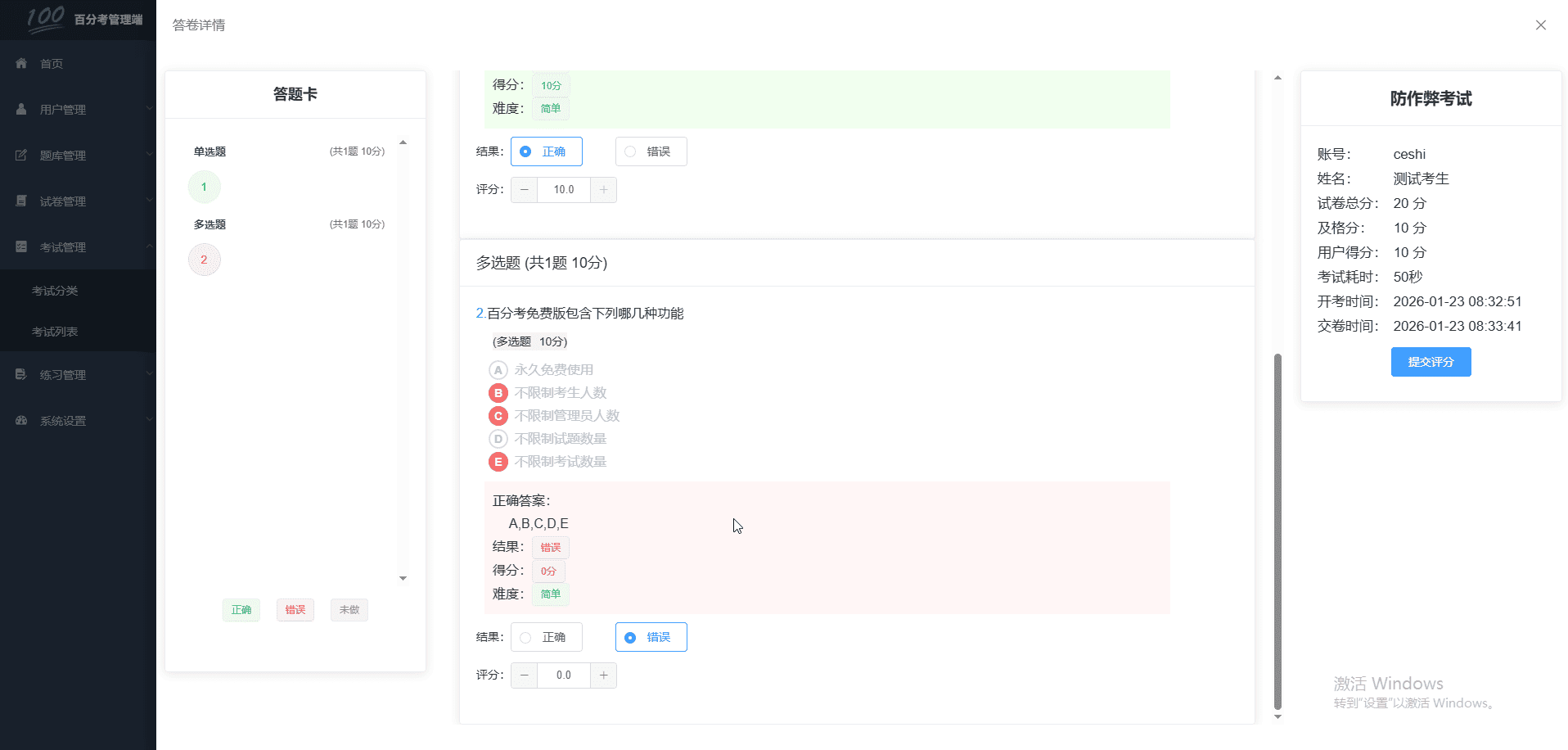
Task: Open the 考试列表 menu item
Action: tap(54, 332)
